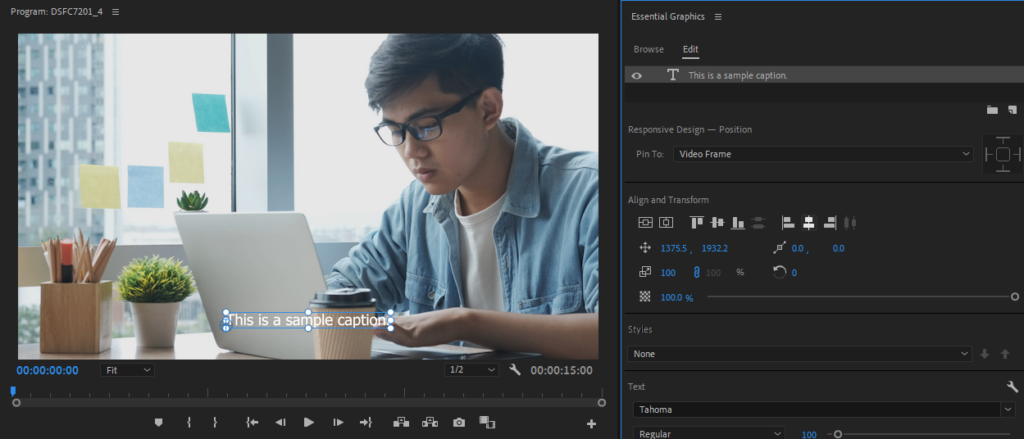
Task: Toggle the responsive design pin widget
Action: coord(1002,154)
